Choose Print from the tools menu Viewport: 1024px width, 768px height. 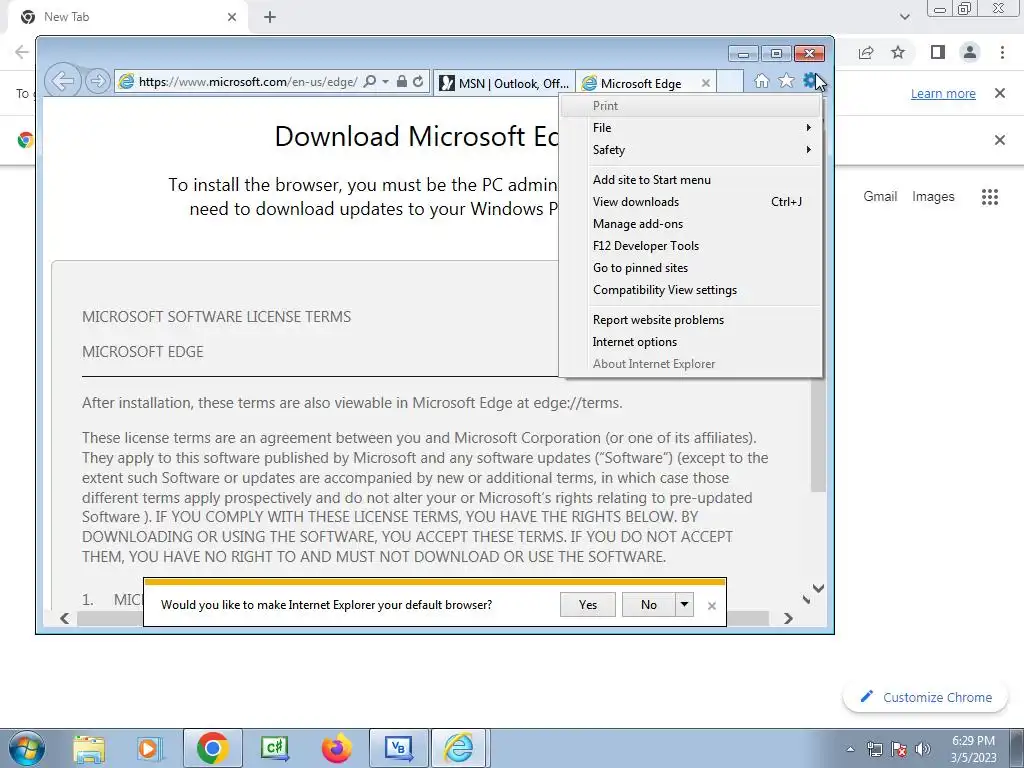pyautogui.click(x=690, y=106)
